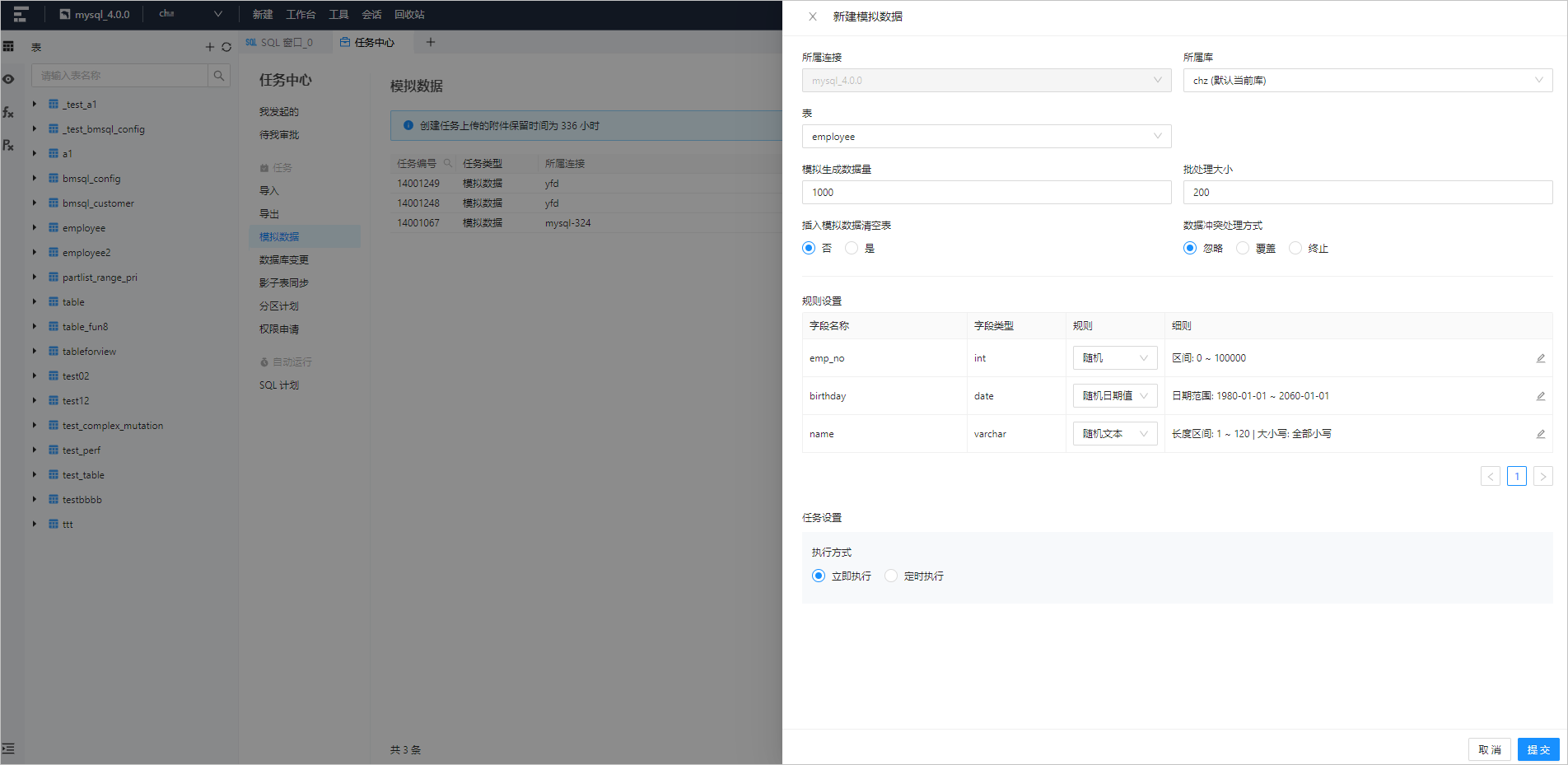
Task: Open the table view sidebar icon
Action: (x=8, y=46)
